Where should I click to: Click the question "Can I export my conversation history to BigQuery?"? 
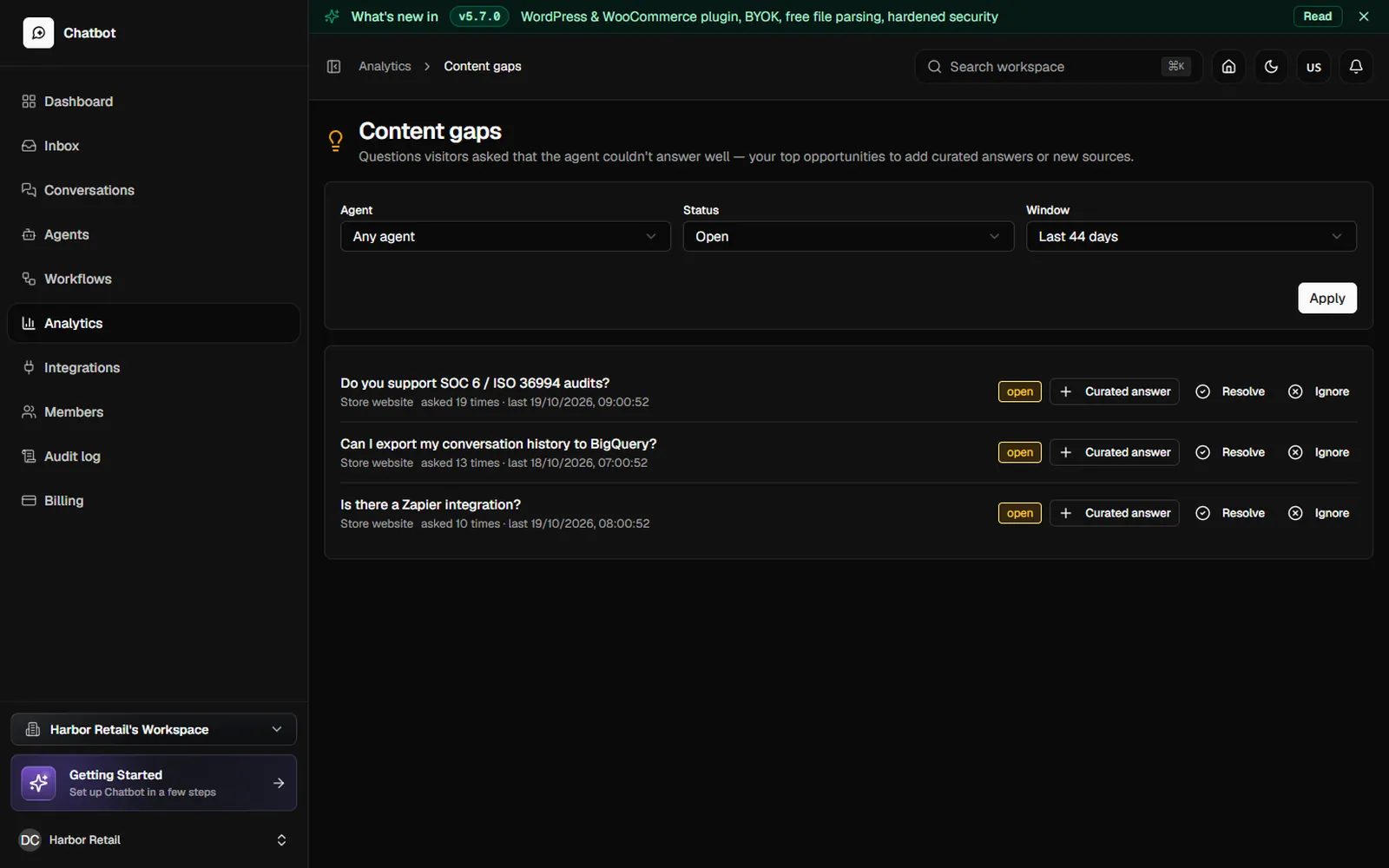(498, 444)
